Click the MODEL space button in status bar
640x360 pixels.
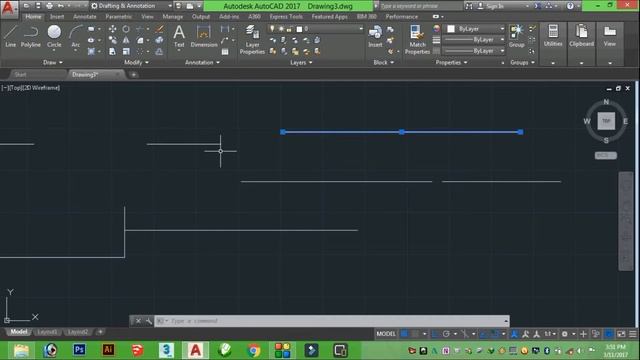point(386,334)
